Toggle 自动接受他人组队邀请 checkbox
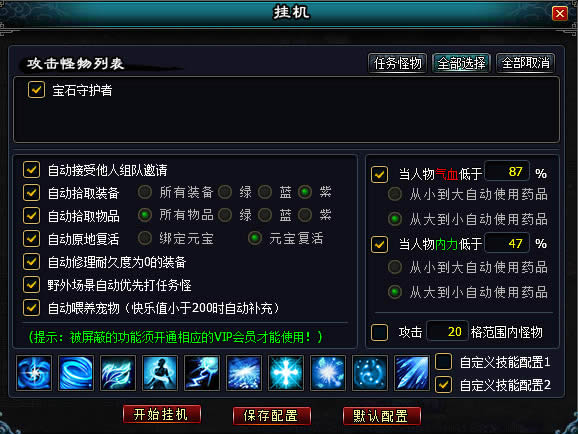This screenshot has height=434, width=578. click(x=31, y=170)
